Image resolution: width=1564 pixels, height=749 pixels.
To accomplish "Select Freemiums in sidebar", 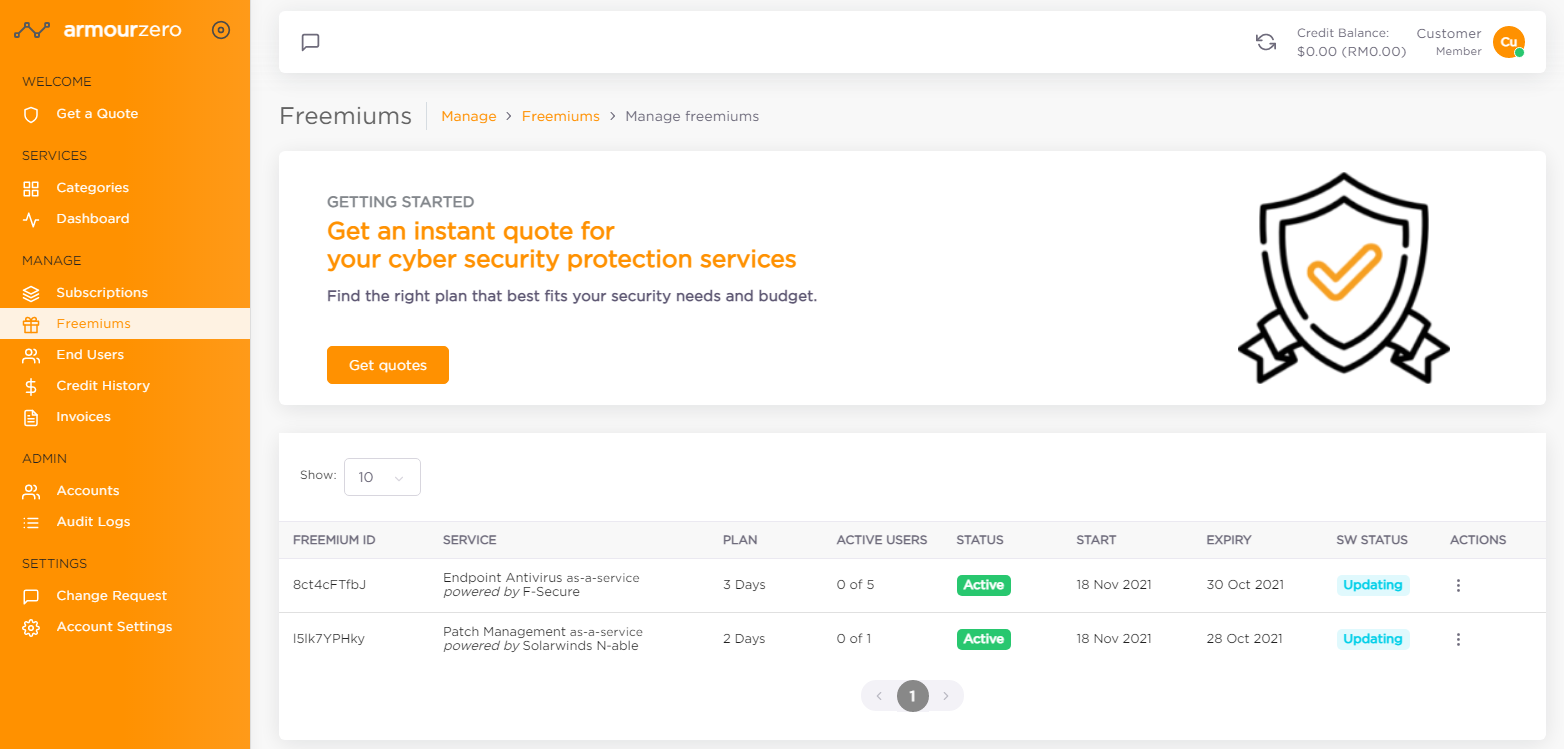I will point(125,324).
